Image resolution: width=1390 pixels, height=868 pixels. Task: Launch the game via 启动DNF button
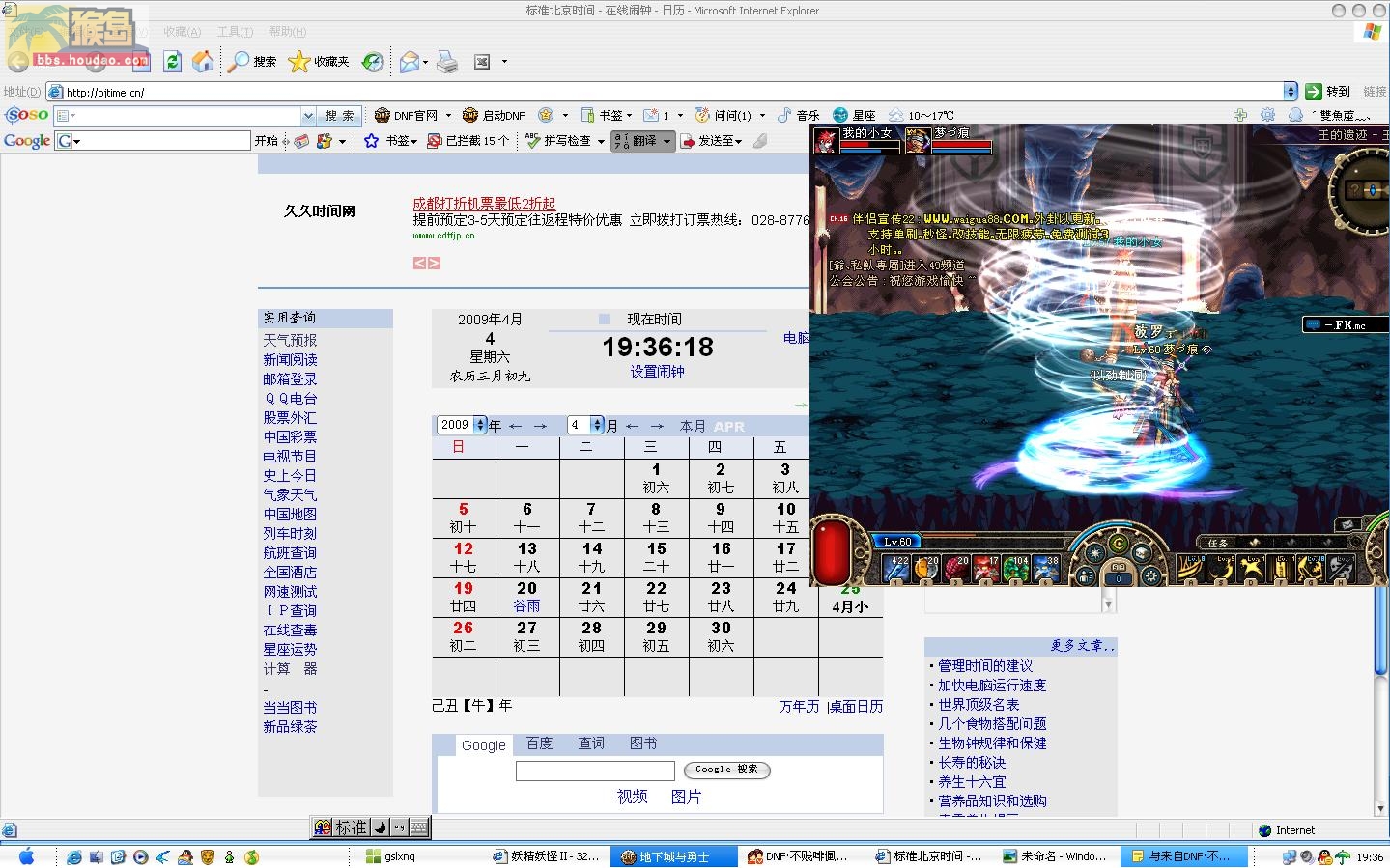494,115
